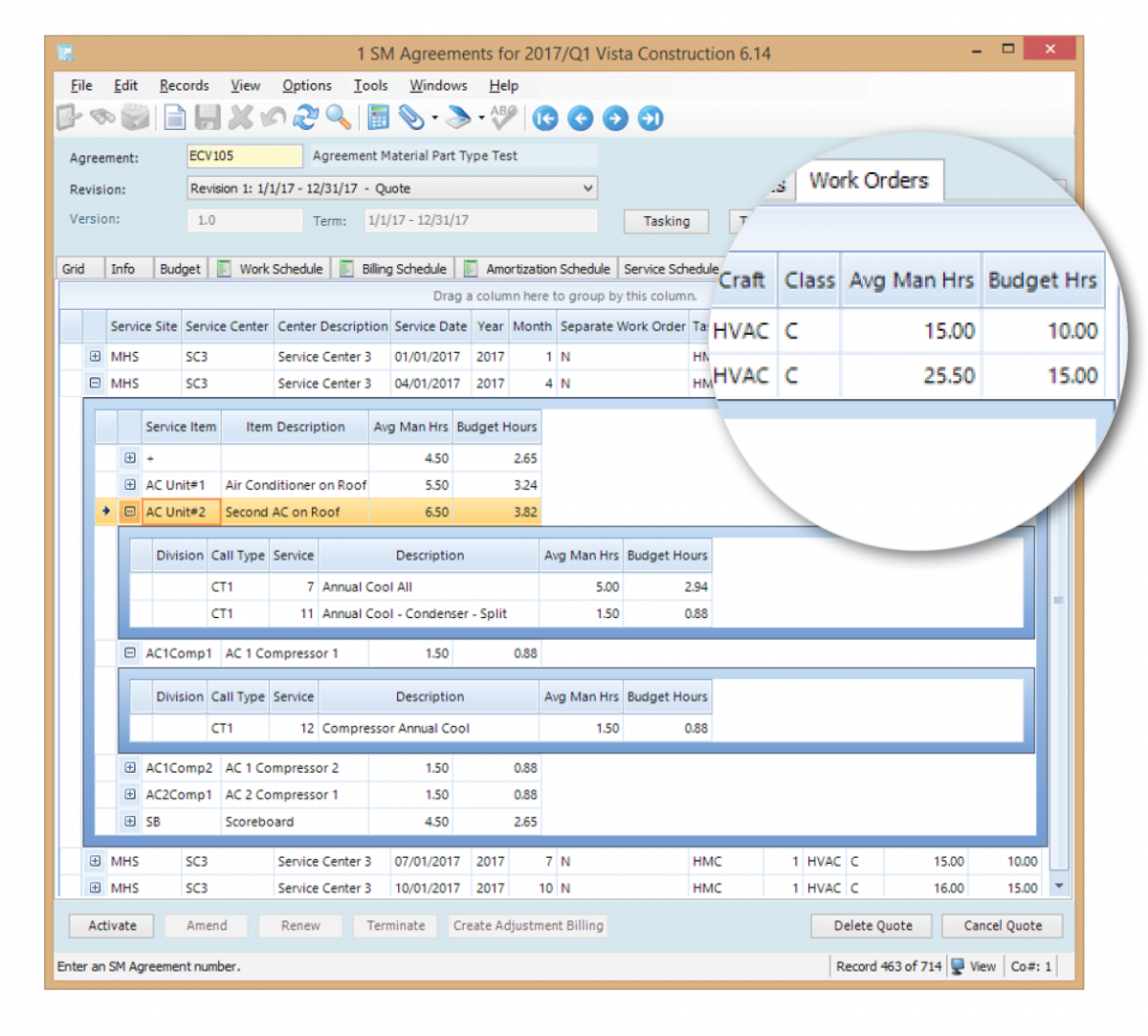
Task: Open lookup with the magnifying glass icon
Action: pos(339,118)
